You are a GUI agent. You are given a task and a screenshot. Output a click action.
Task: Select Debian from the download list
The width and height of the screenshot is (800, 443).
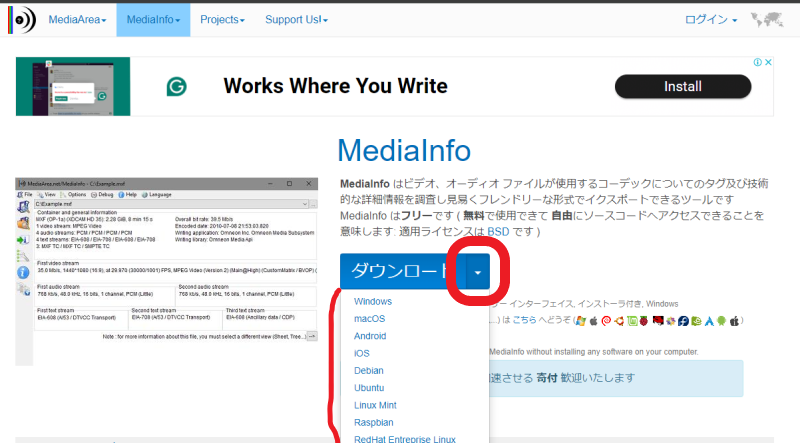tap(368, 371)
